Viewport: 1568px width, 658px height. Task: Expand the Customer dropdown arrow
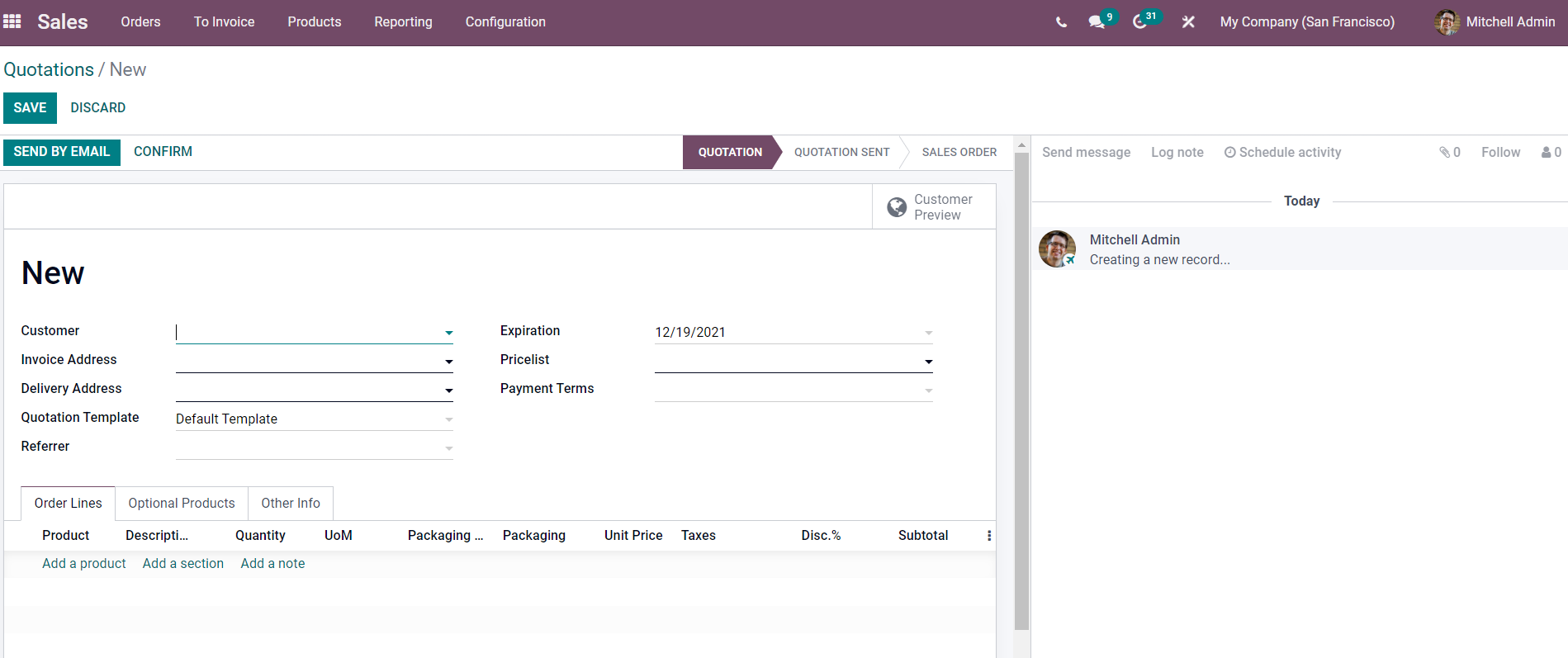448,333
